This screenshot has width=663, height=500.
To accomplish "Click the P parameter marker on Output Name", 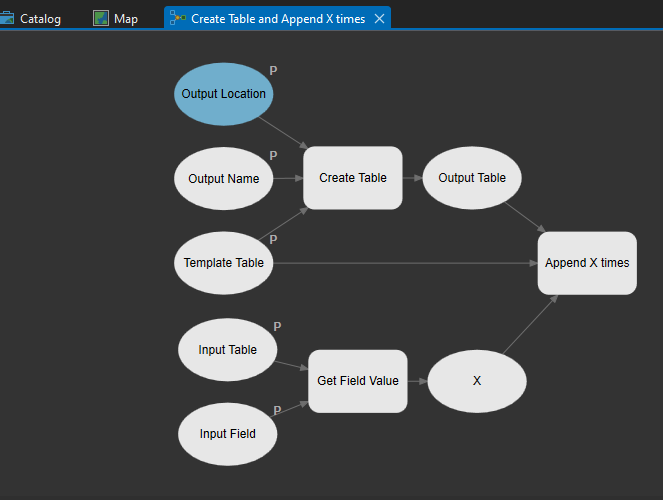I will [273, 156].
